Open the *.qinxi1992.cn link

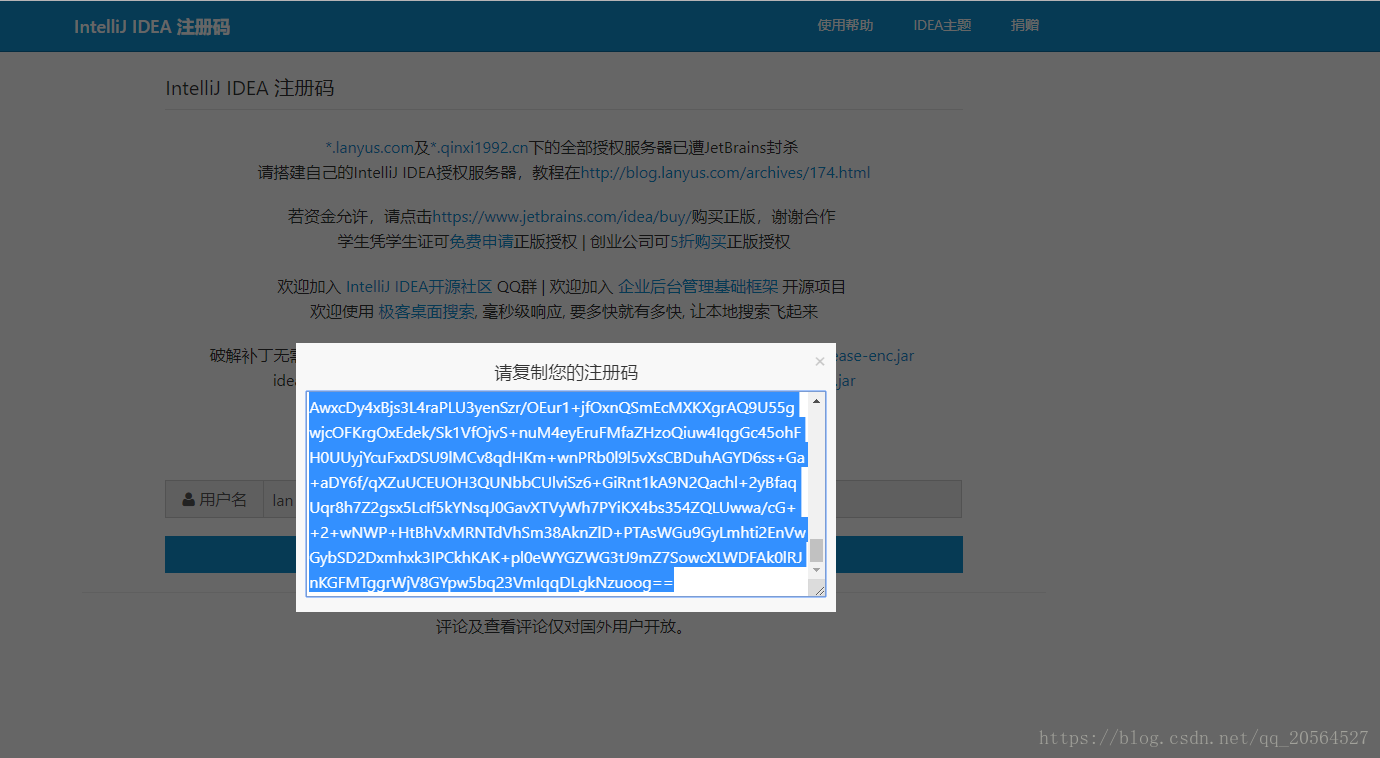coord(479,147)
